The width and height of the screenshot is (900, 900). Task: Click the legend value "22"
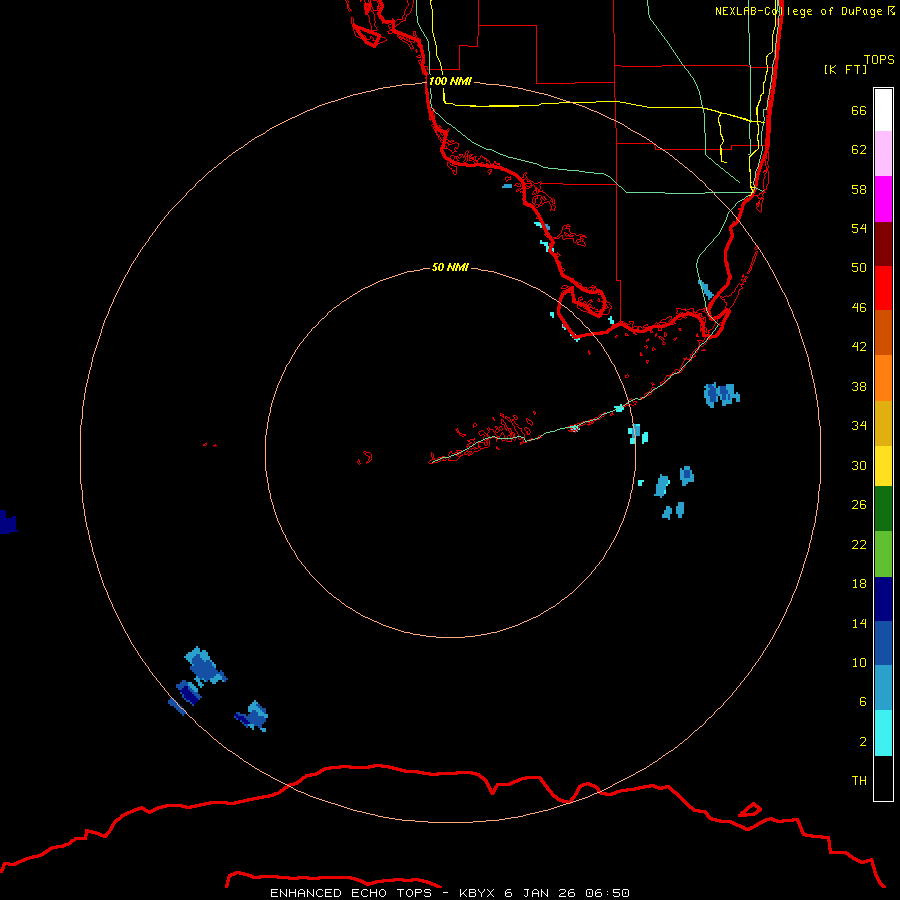(859, 544)
